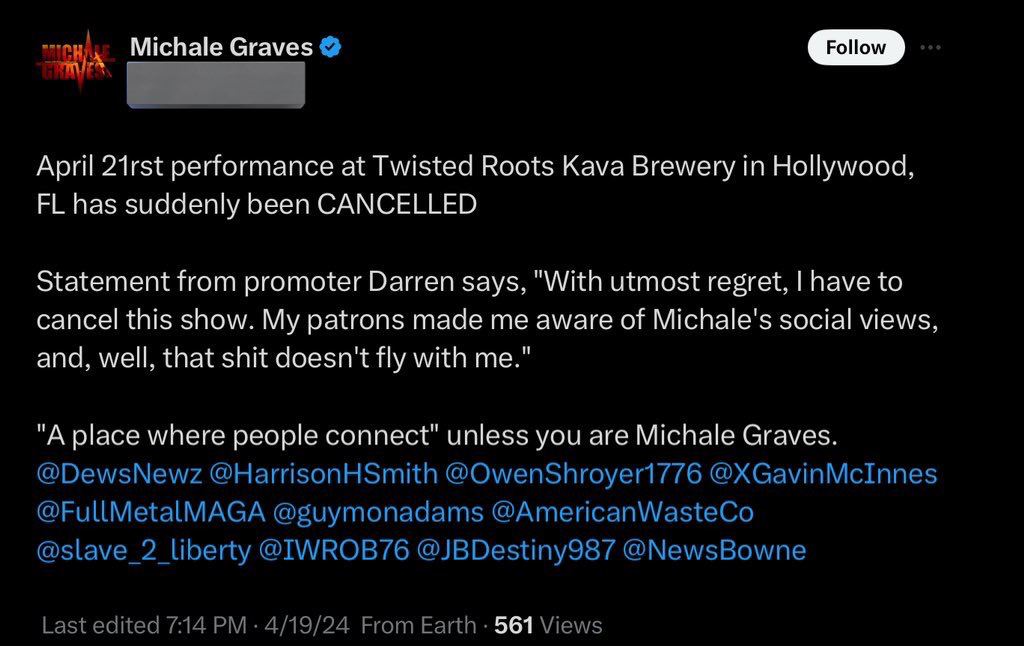Click the From Earth location label

pos(418,626)
